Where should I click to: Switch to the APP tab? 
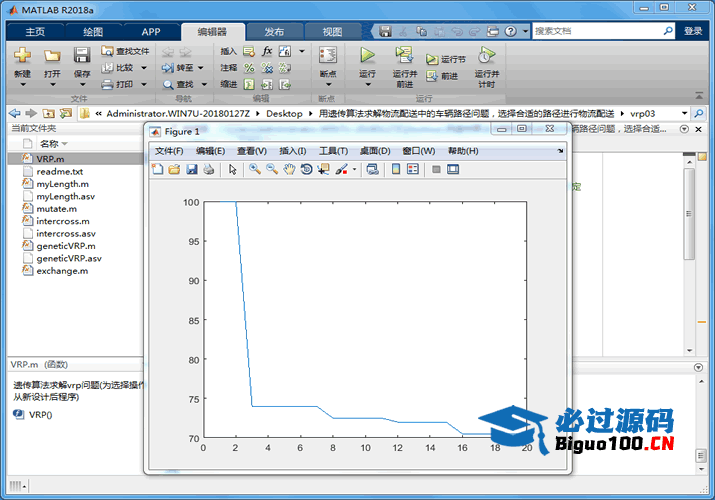point(151,32)
